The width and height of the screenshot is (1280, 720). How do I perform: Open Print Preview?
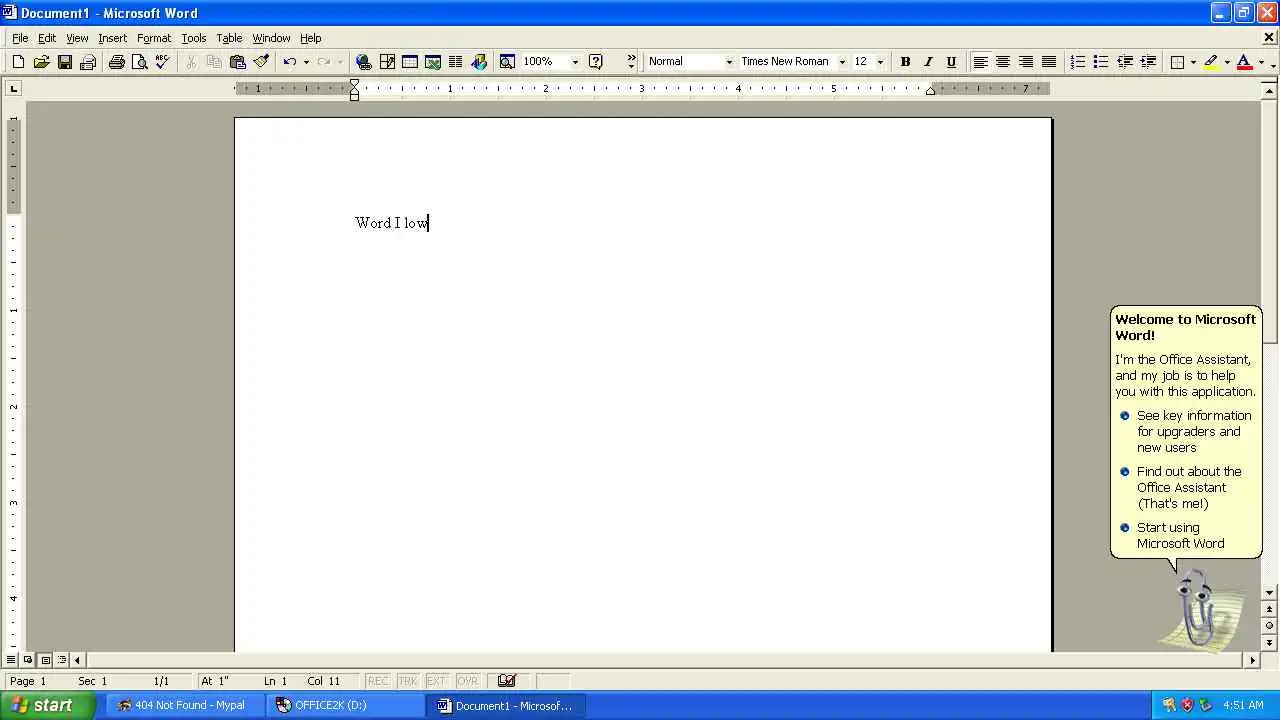coord(140,62)
